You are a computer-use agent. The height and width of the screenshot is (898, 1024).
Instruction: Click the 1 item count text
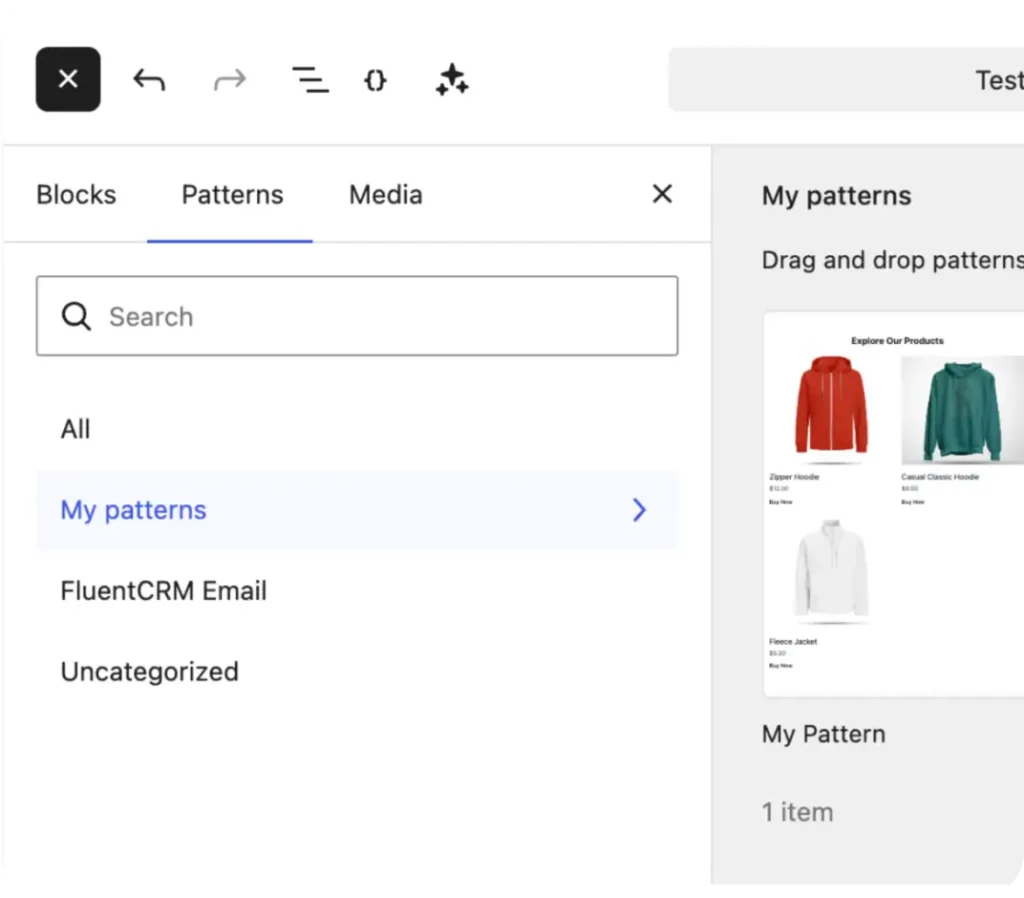(797, 812)
